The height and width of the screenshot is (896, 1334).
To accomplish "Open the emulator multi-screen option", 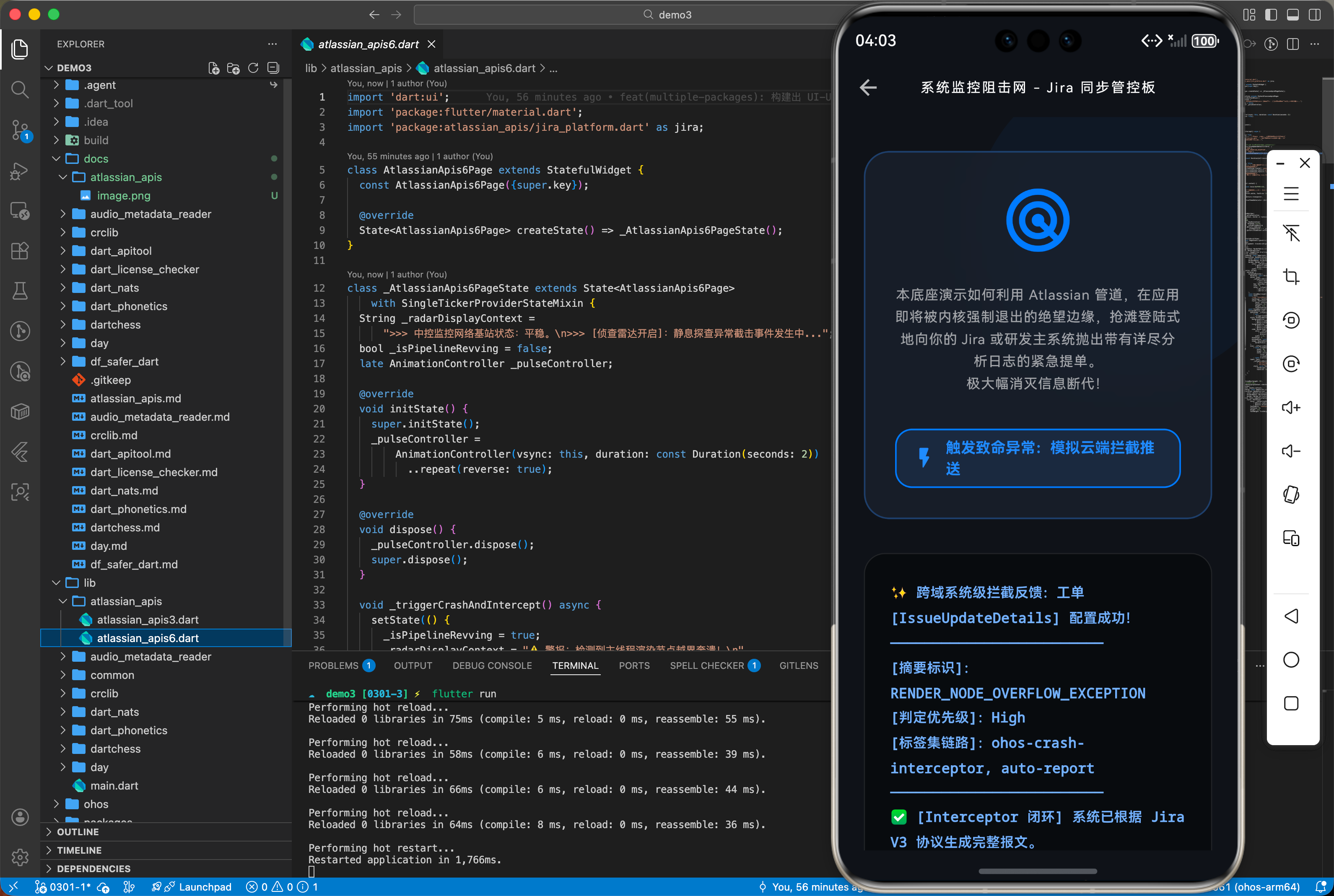I will (1291, 538).
